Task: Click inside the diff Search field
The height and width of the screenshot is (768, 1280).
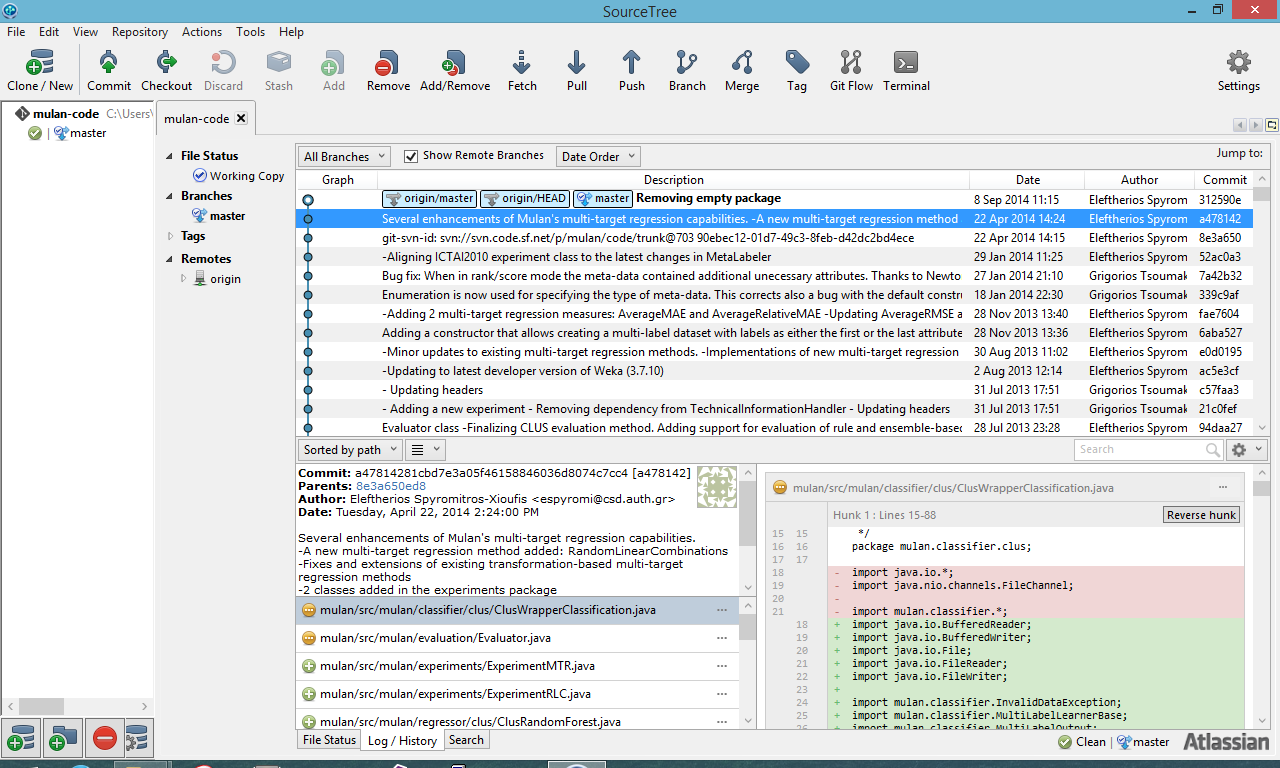Action: click(1140, 450)
